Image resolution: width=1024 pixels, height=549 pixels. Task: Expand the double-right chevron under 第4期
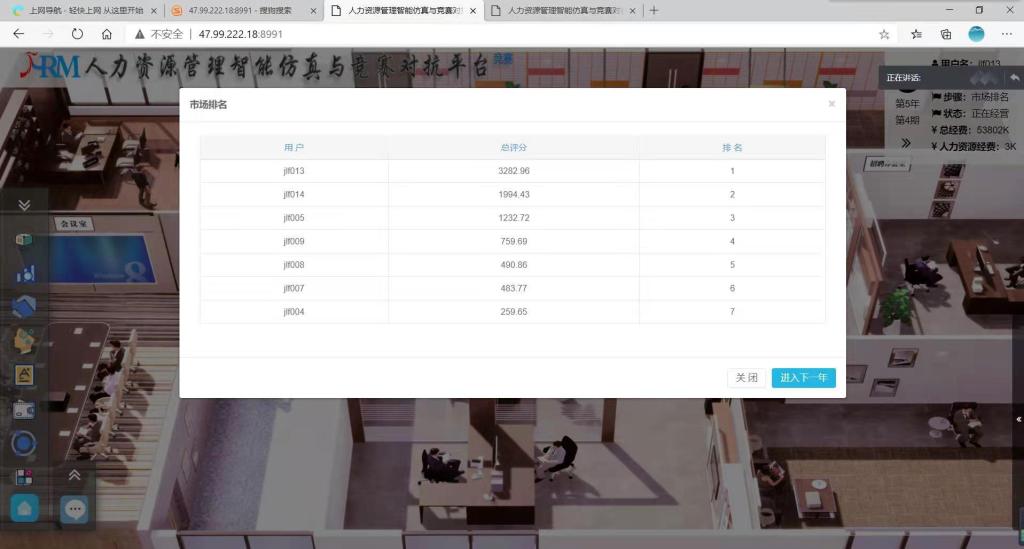(906, 142)
